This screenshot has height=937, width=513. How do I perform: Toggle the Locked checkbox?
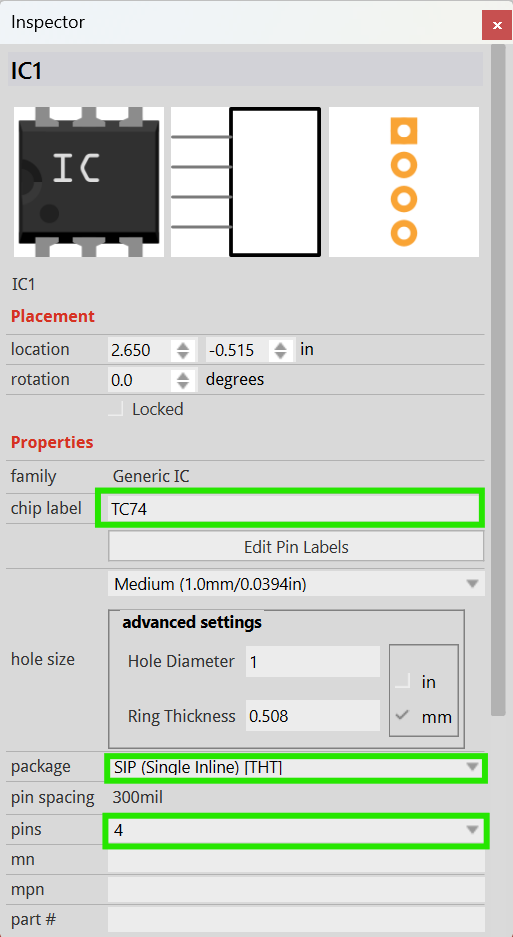click(116, 409)
